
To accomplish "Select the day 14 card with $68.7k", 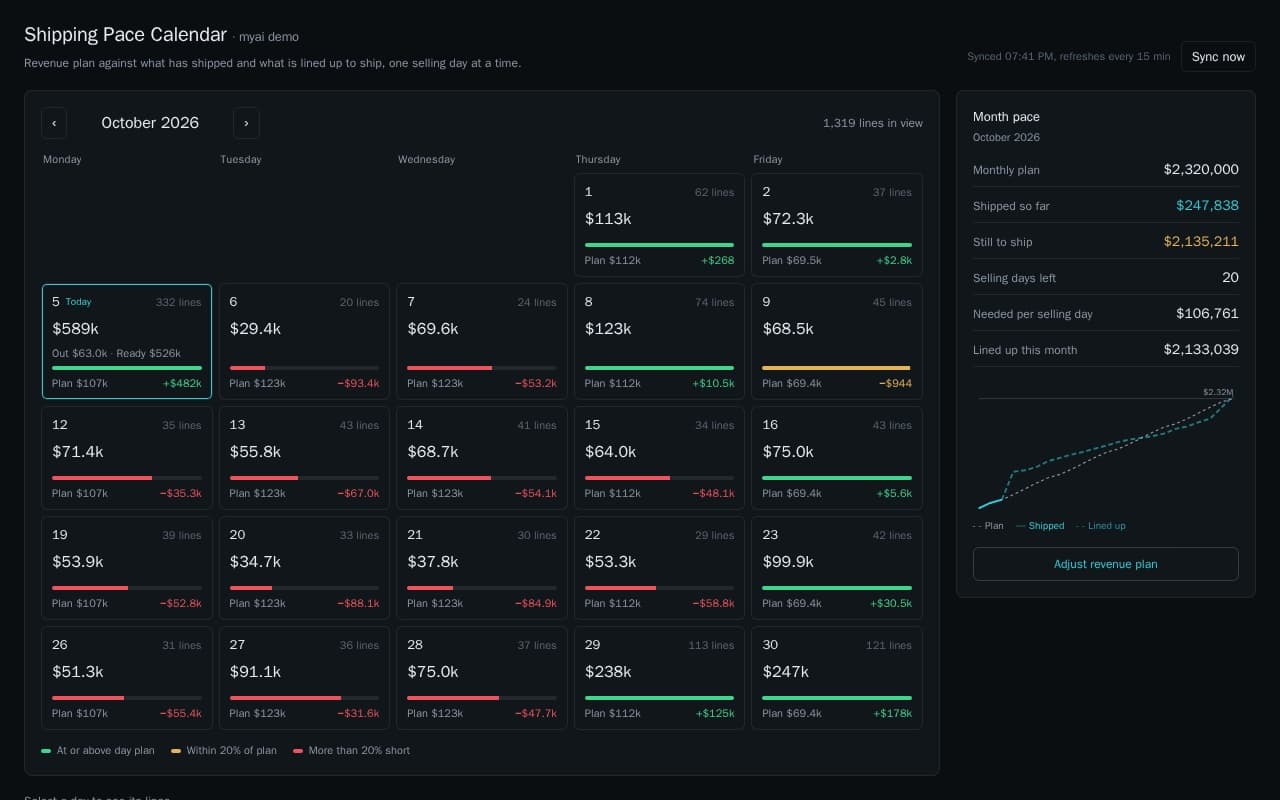I will [x=482, y=458].
